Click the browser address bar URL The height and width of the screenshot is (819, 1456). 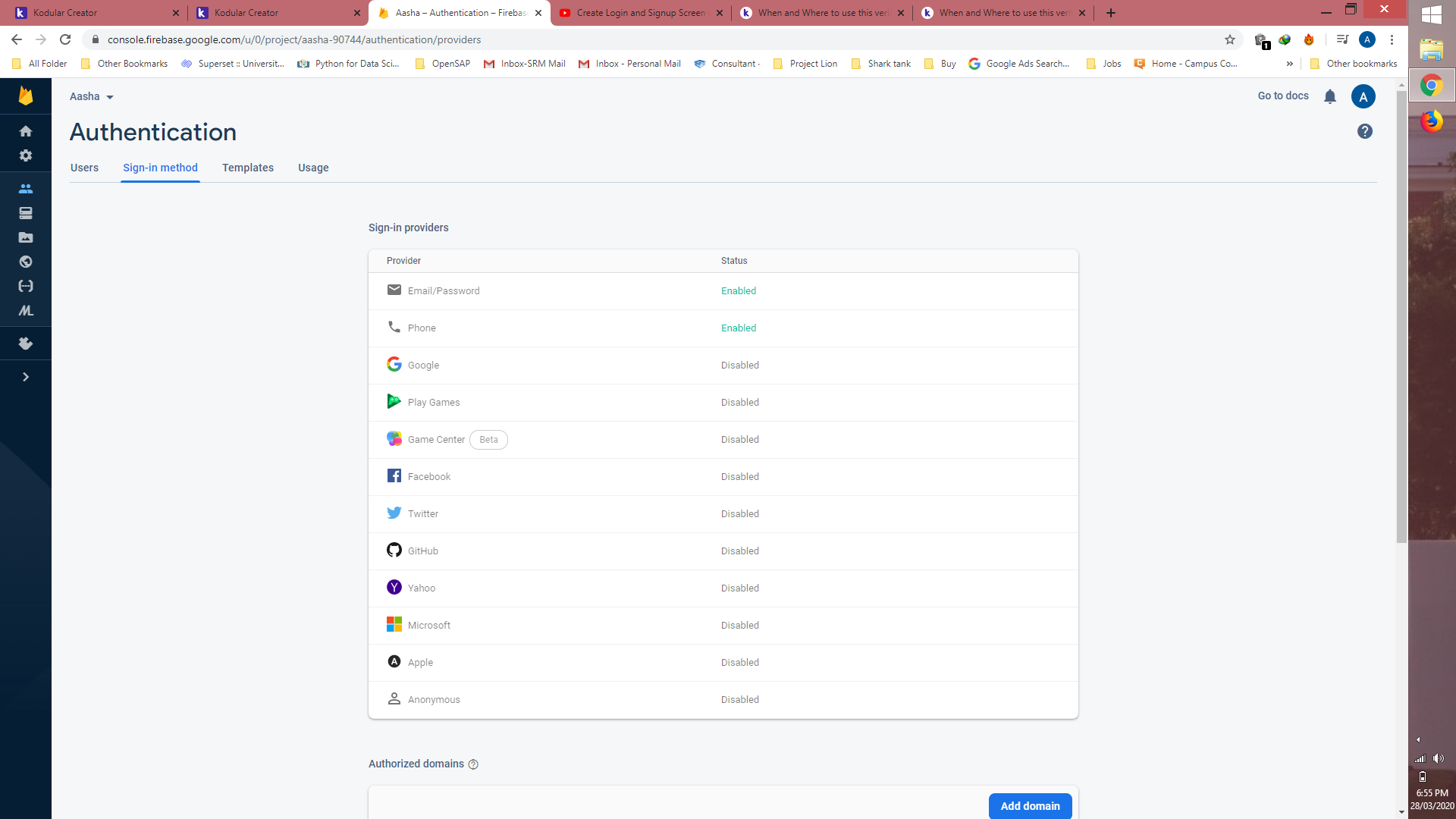[x=293, y=39]
